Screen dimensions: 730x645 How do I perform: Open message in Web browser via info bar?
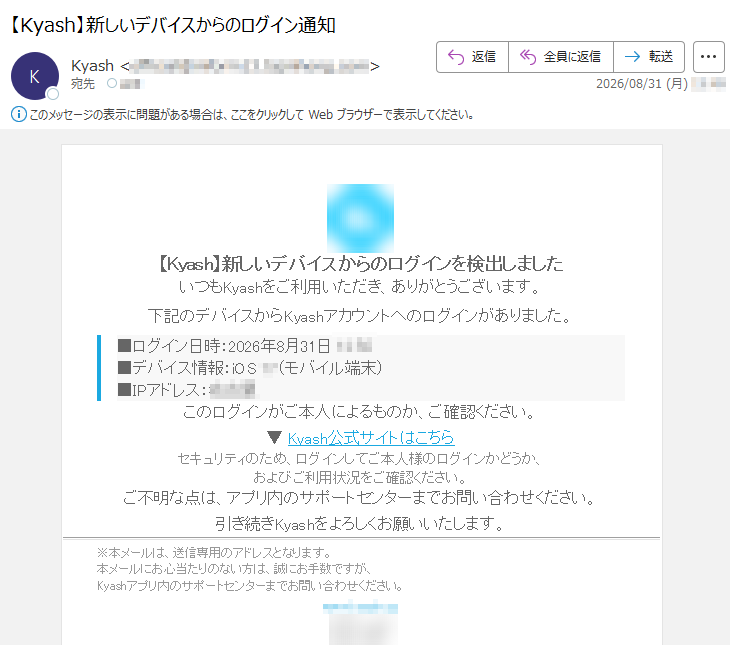point(251,115)
